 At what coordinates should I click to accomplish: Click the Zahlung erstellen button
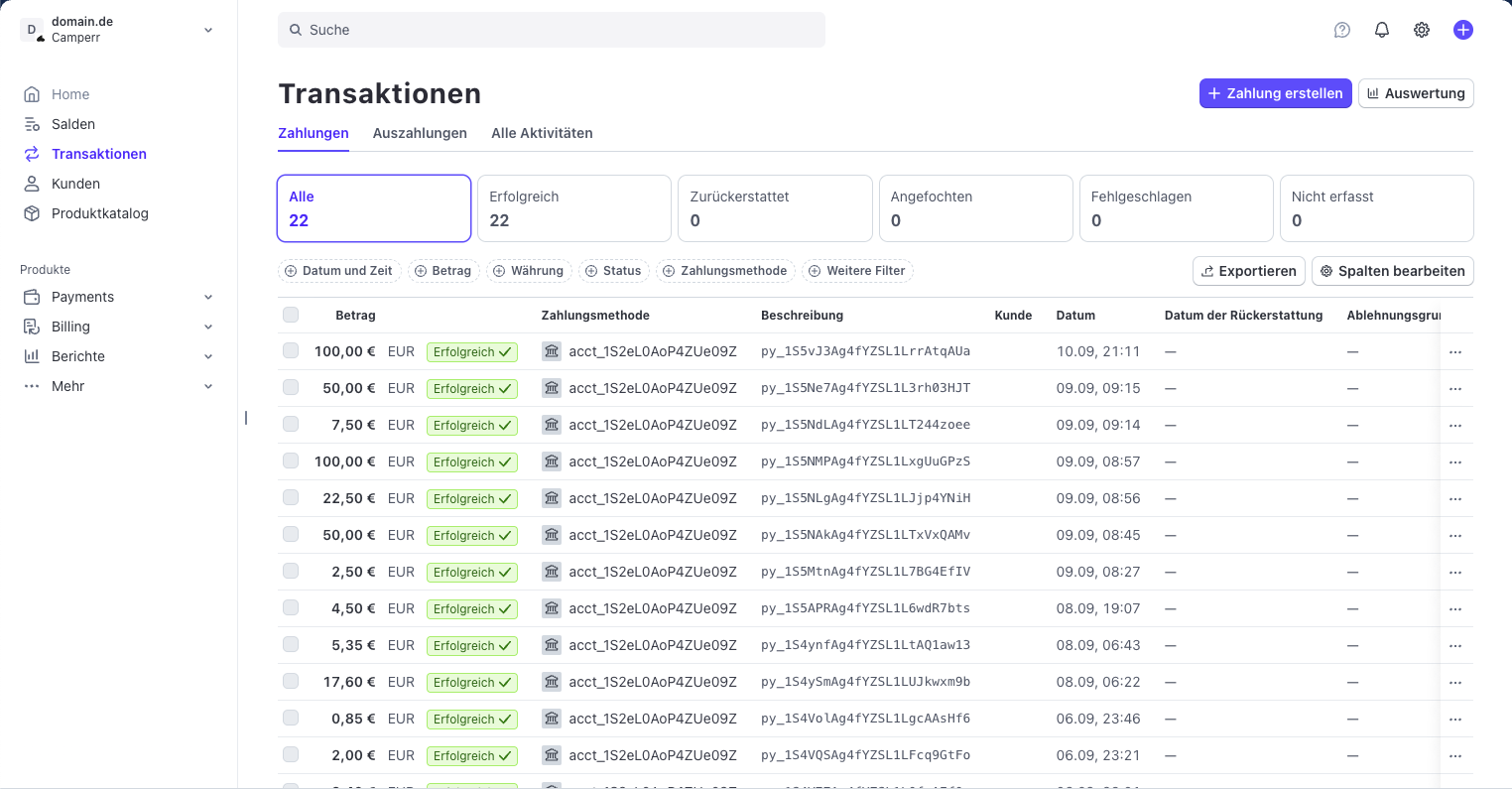[x=1275, y=93]
